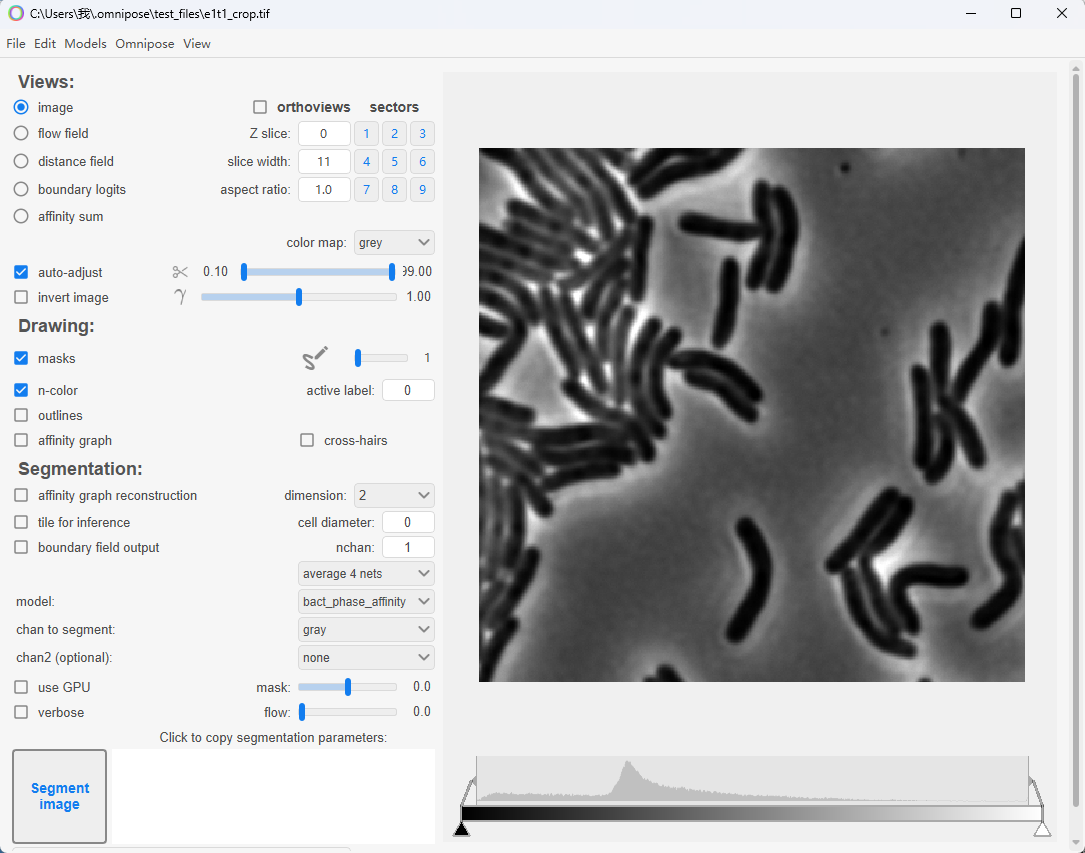
Task: Click the cell diameter input field
Action: point(408,522)
